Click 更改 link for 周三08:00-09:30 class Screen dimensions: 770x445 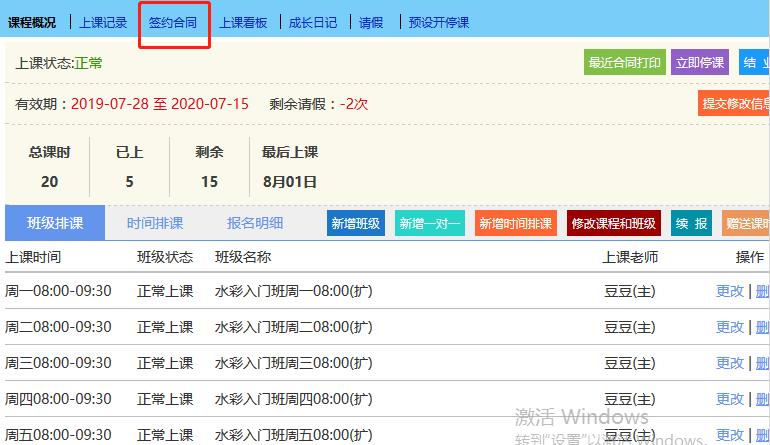point(730,363)
